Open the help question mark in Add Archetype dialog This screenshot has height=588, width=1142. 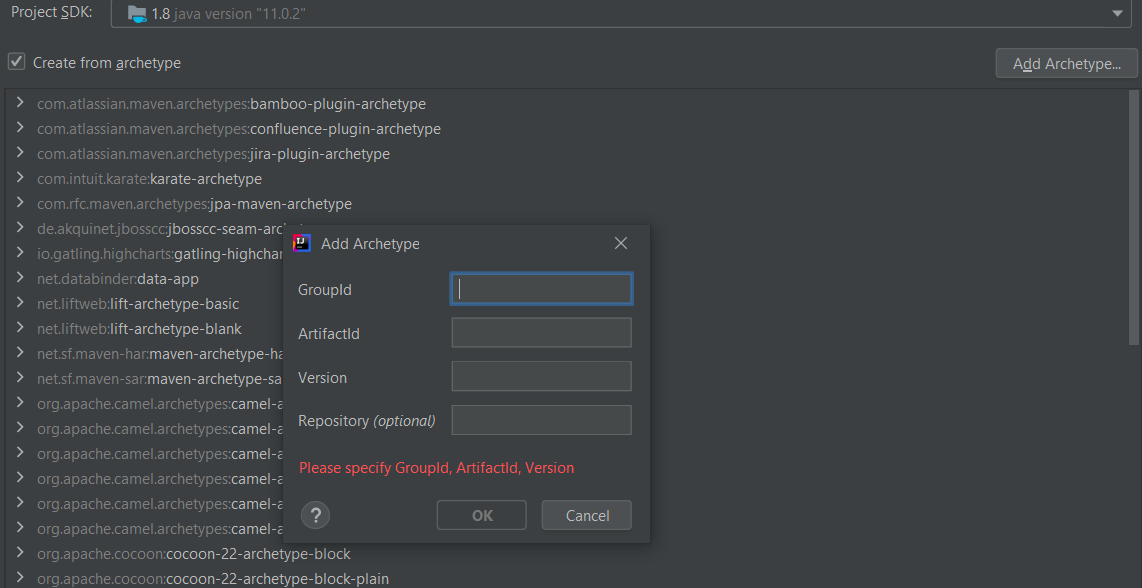point(315,515)
